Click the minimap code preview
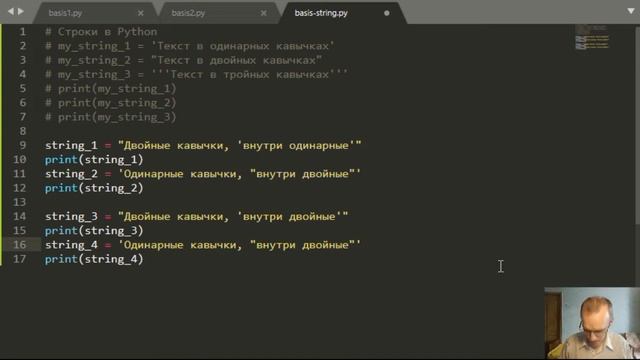 coord(592,38)
